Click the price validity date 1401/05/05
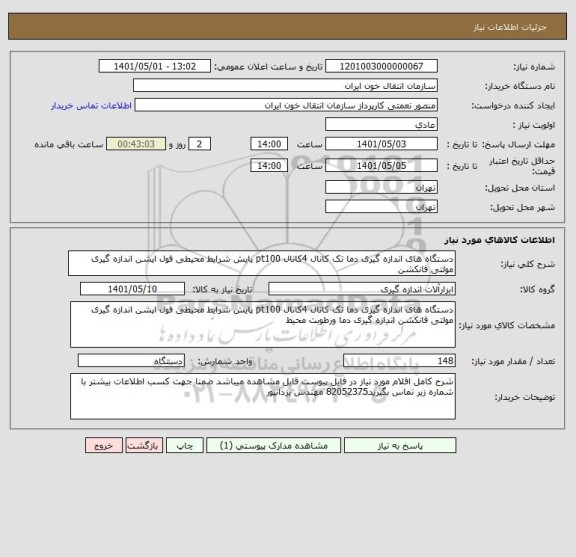Image resolution: width=576 pixels, height=557 pixels. (381, 165)
